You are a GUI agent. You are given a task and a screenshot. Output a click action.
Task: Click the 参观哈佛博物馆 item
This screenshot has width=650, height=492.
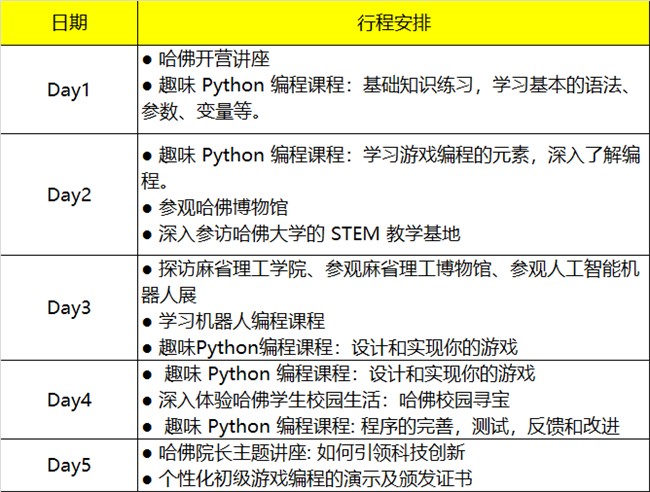[223, 208]
